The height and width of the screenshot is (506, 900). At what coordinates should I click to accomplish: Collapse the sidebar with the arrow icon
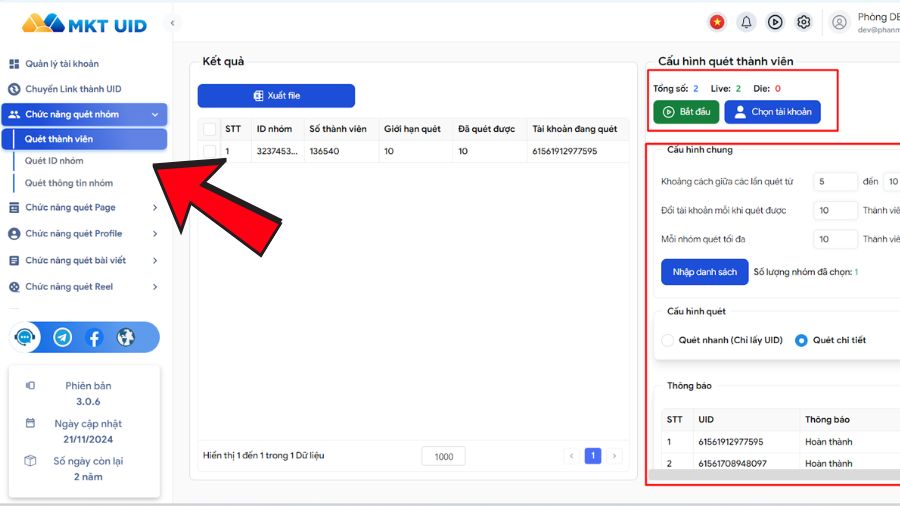click(x=172, y=22)
